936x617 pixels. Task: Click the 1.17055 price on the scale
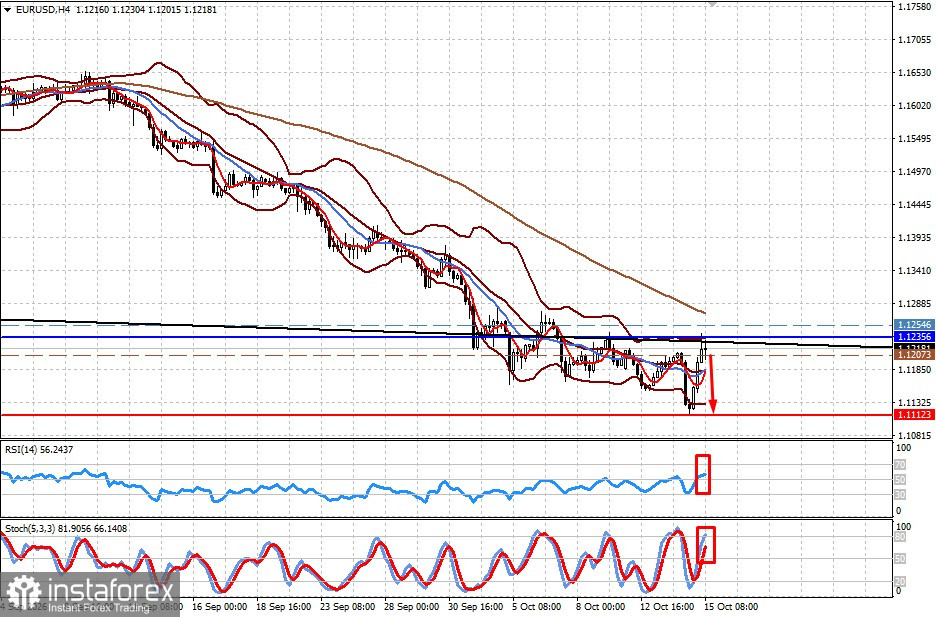tap(915, 40)
